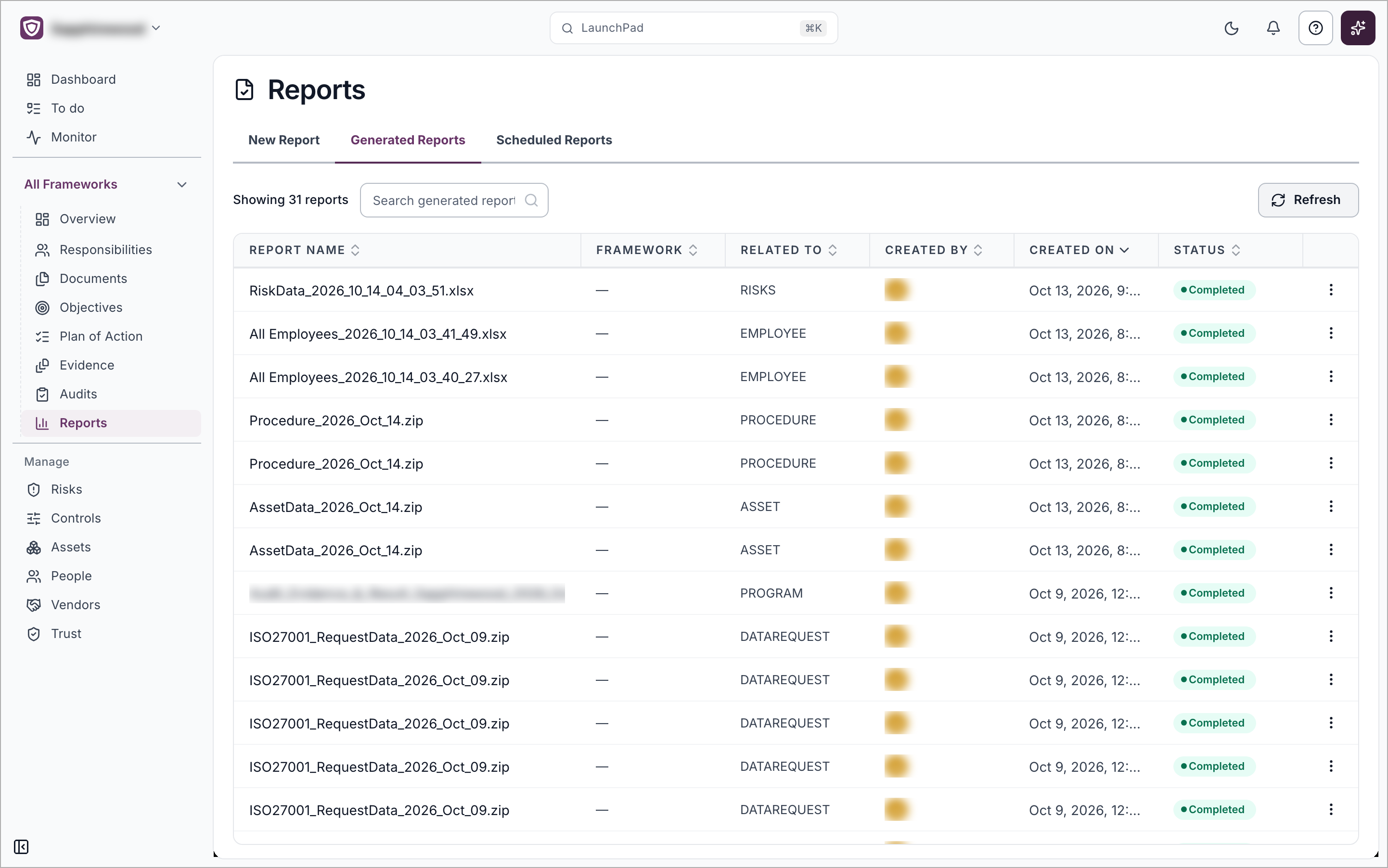Open Monitor in sidebar

point(74,137)
